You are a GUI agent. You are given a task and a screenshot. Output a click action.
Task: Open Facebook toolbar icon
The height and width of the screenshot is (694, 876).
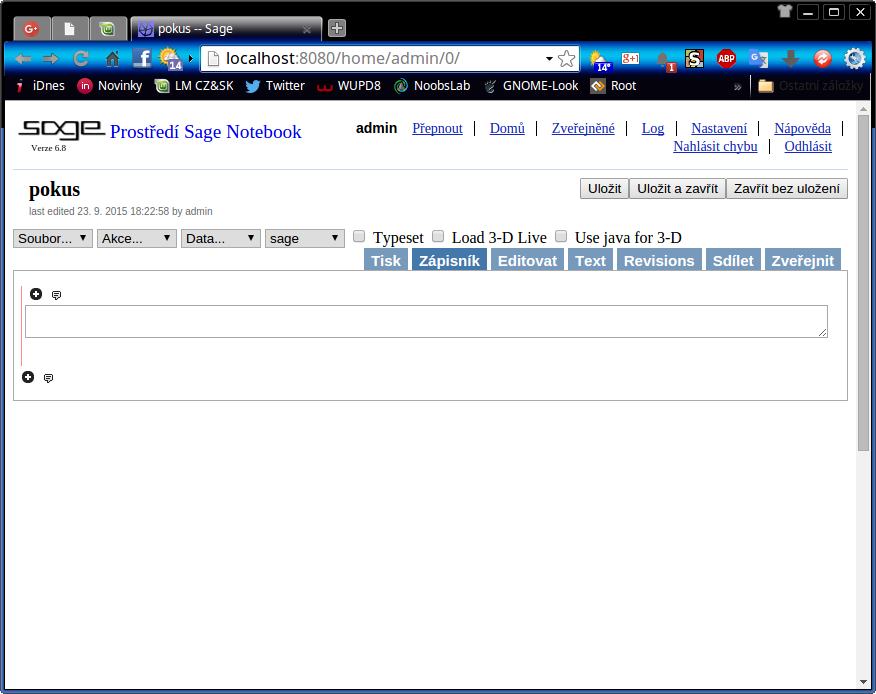142,58
